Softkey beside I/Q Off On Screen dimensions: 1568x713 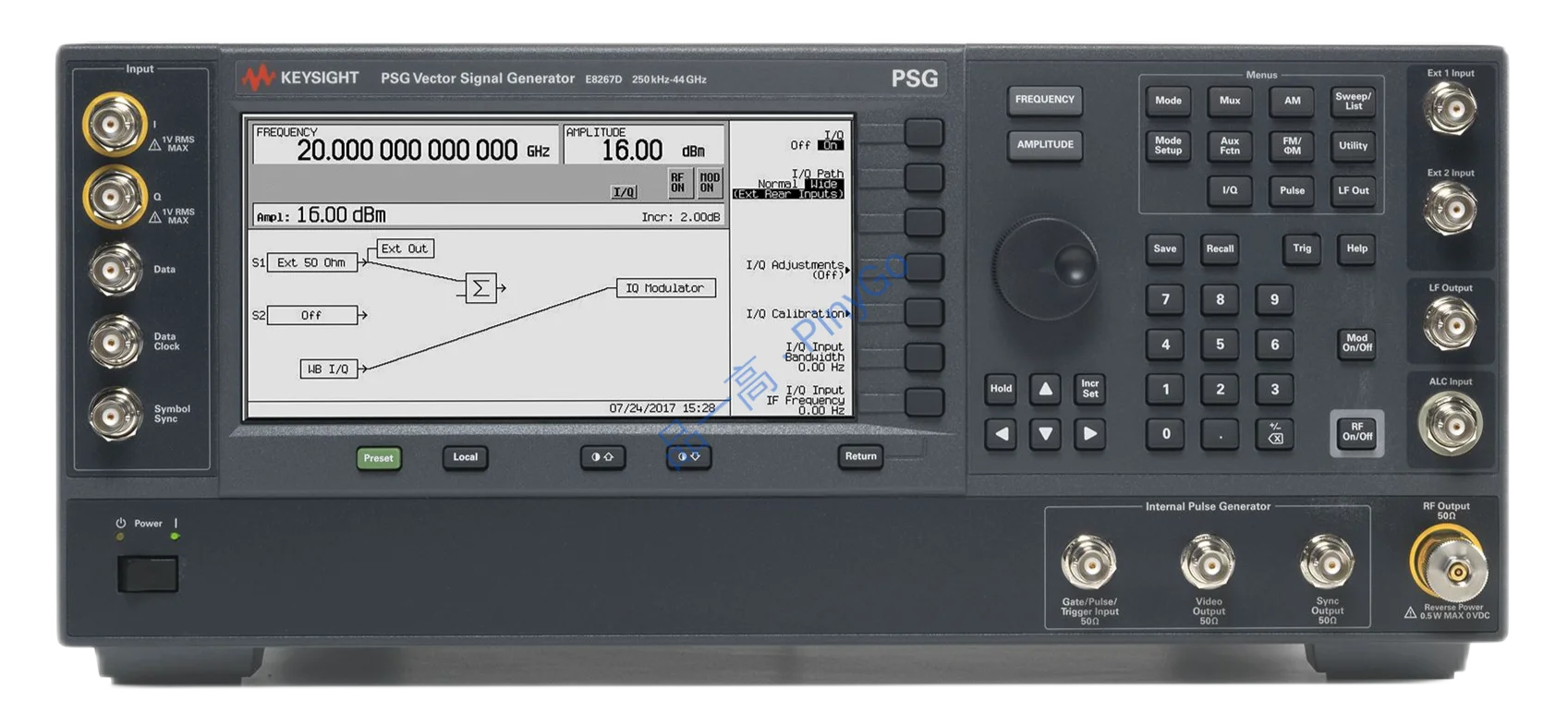(x=923, y=133)
